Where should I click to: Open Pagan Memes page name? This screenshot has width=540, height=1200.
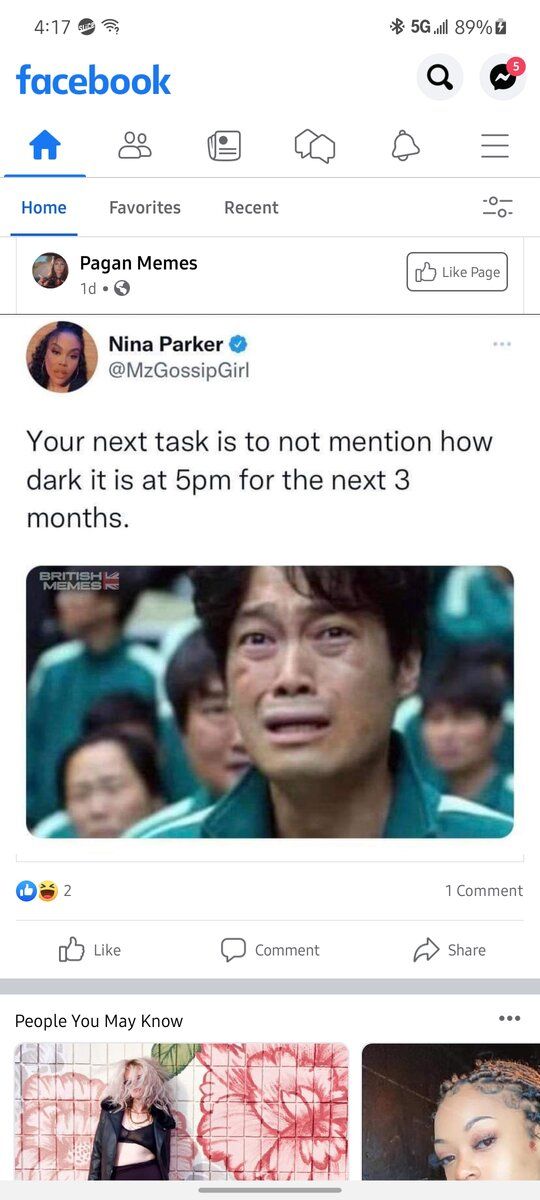(139, 263)
